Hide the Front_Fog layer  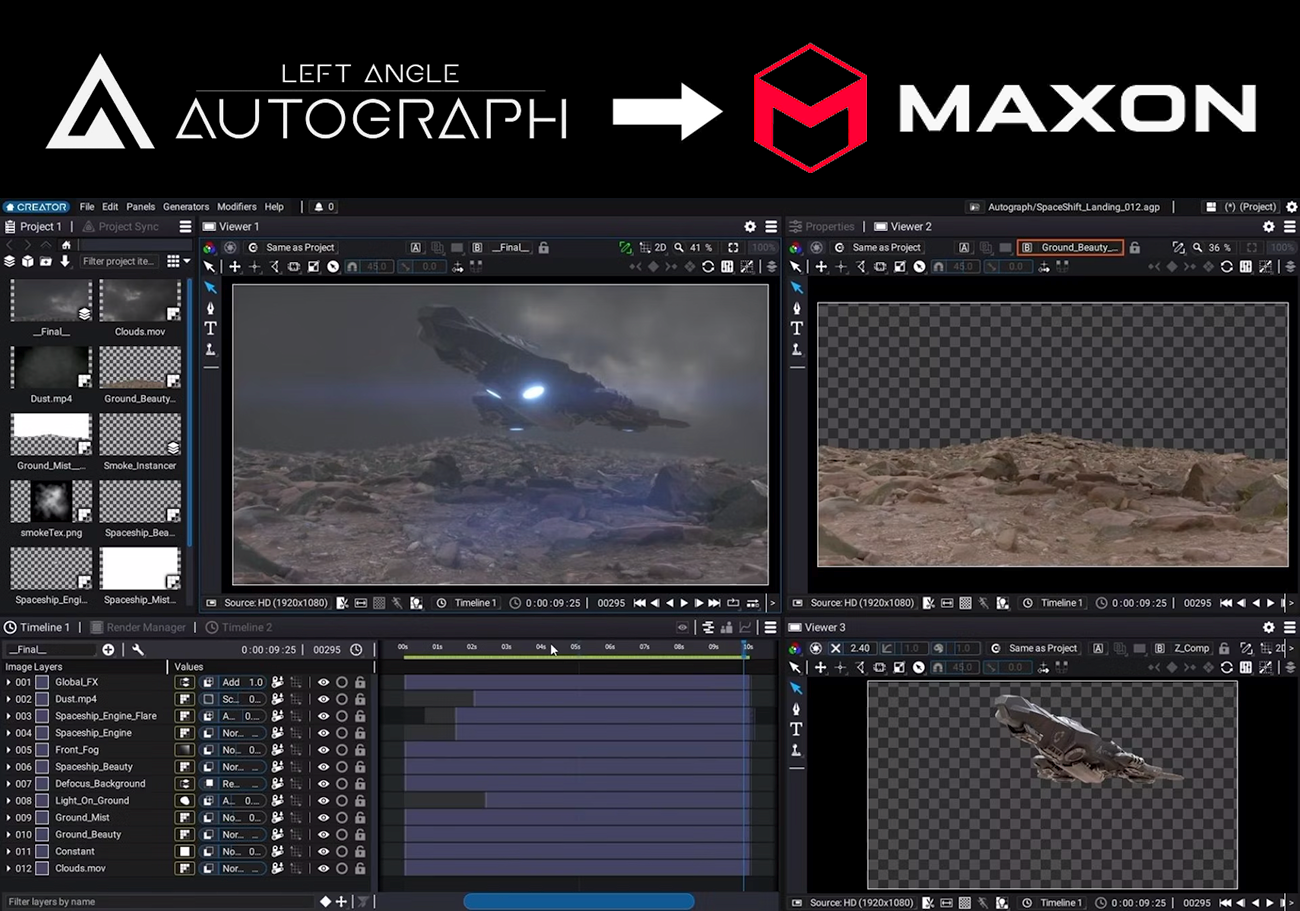[323, 750]
